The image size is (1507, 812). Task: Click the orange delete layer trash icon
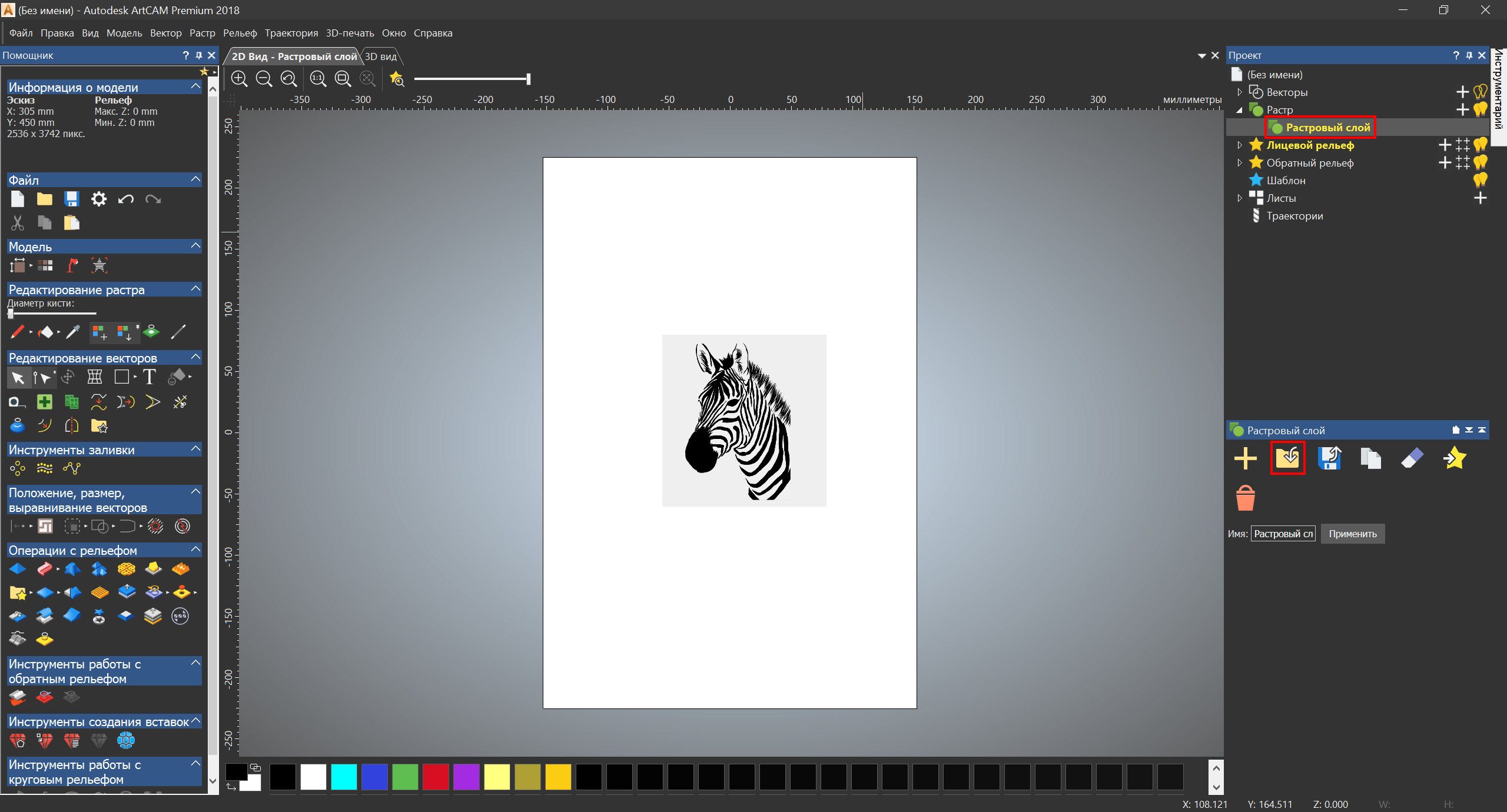click(1245, 498)
